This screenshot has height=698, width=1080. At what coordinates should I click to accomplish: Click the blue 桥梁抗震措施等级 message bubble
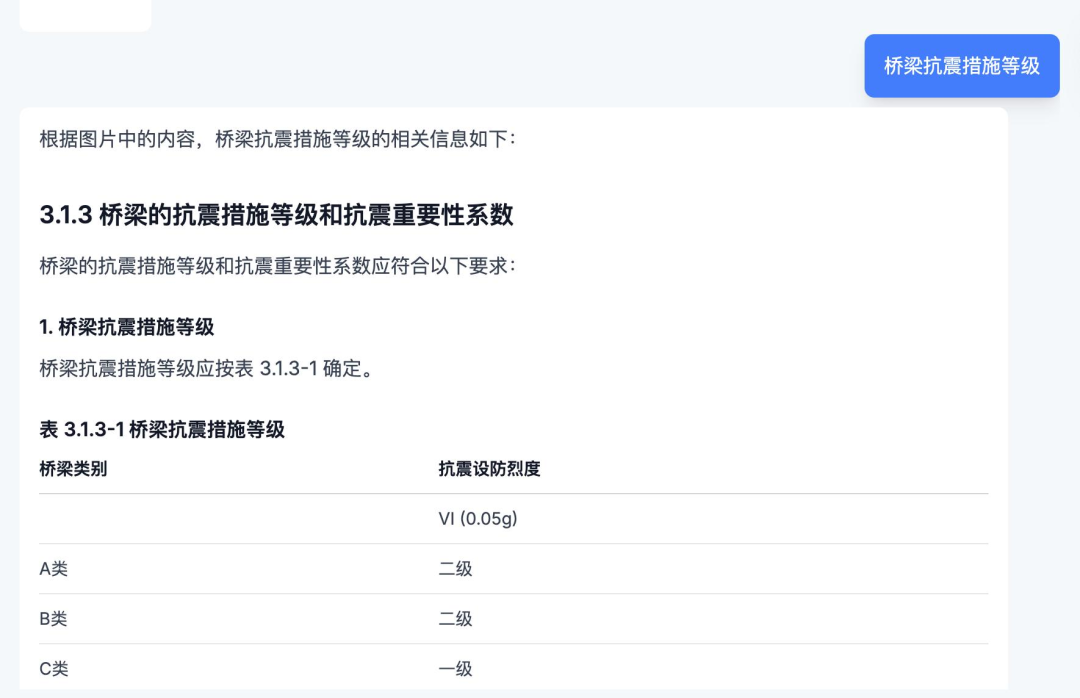point(962,66)
